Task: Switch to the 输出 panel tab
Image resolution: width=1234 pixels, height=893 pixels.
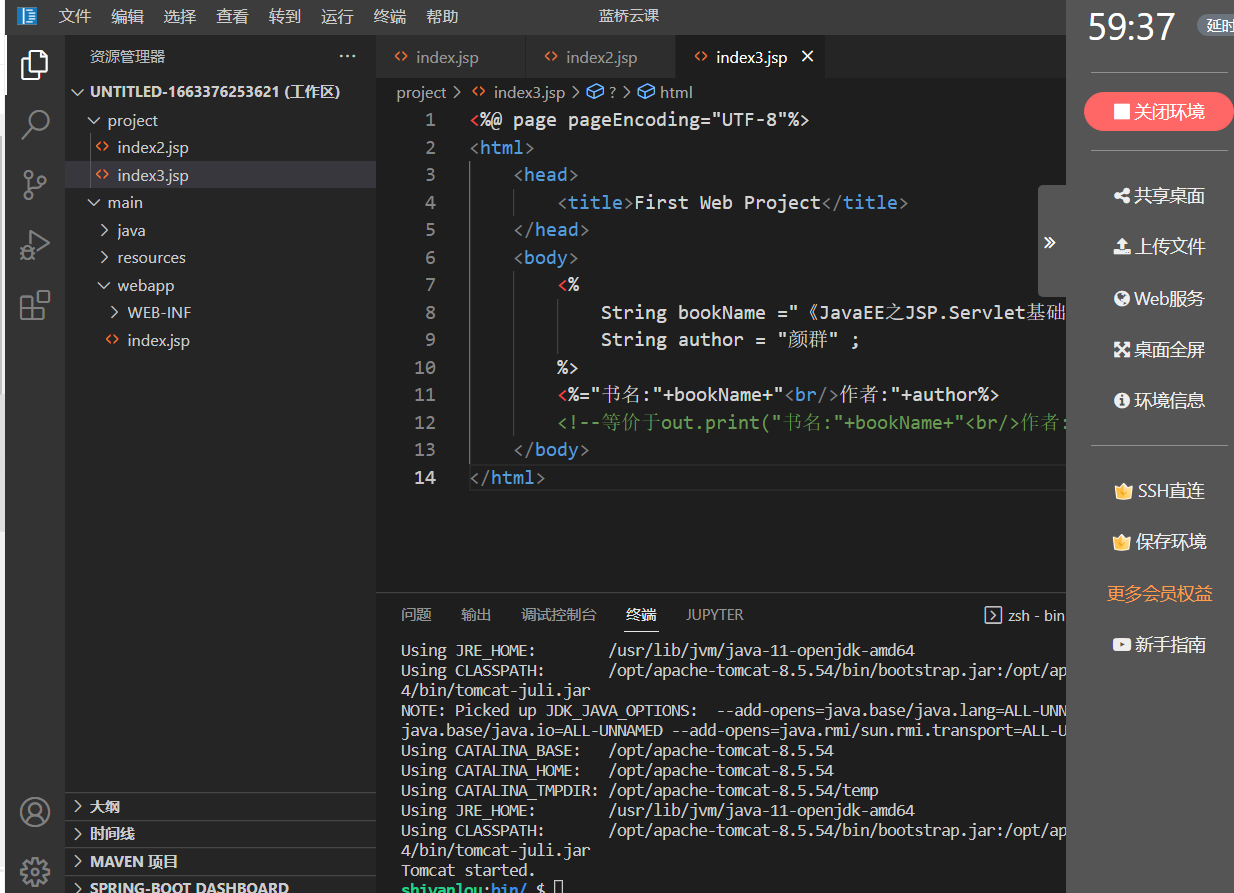Action: pos(476,615)
